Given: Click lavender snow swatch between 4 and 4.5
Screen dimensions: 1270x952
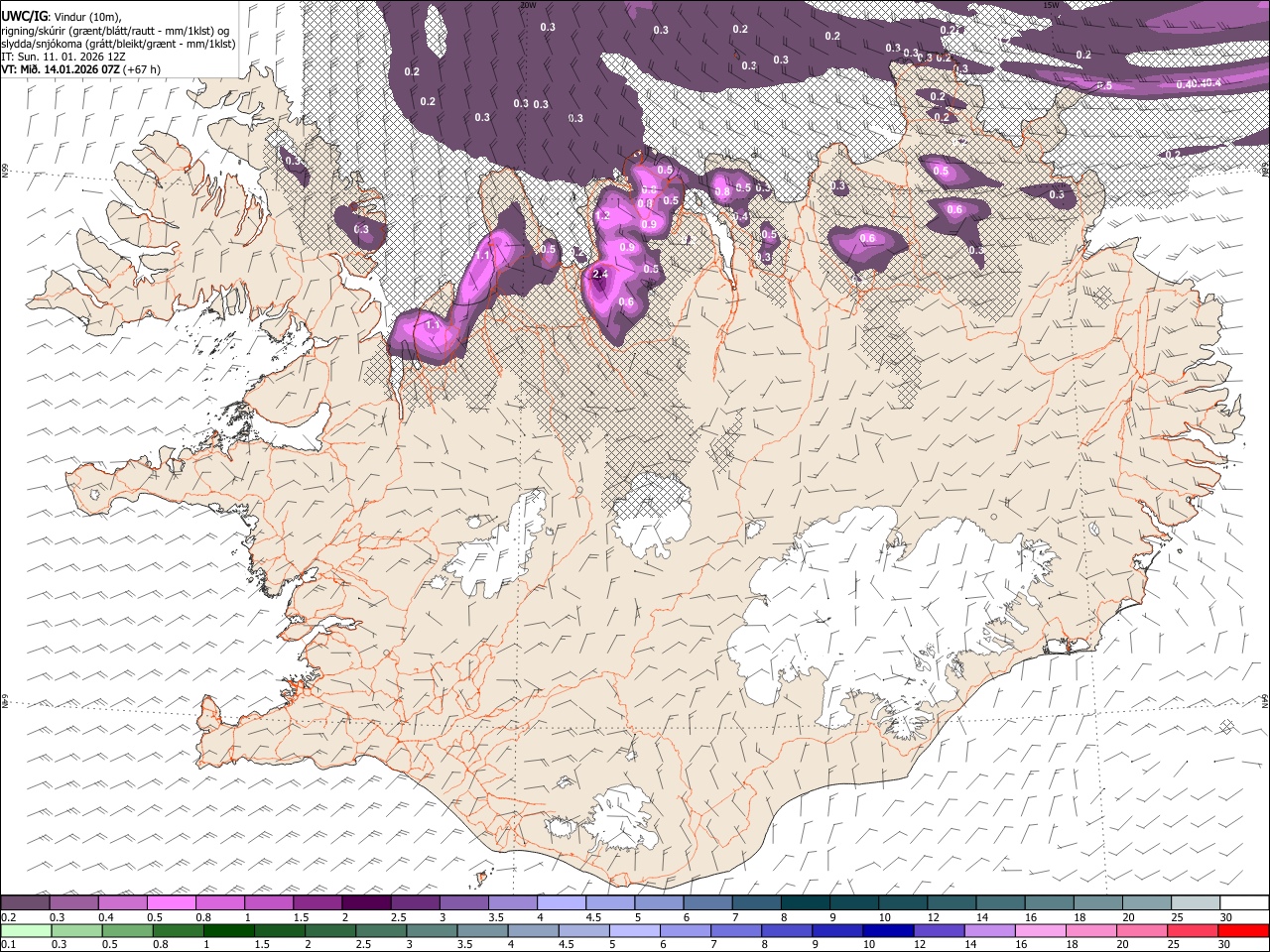Looking at the screenshot, I should coord(561,903).
